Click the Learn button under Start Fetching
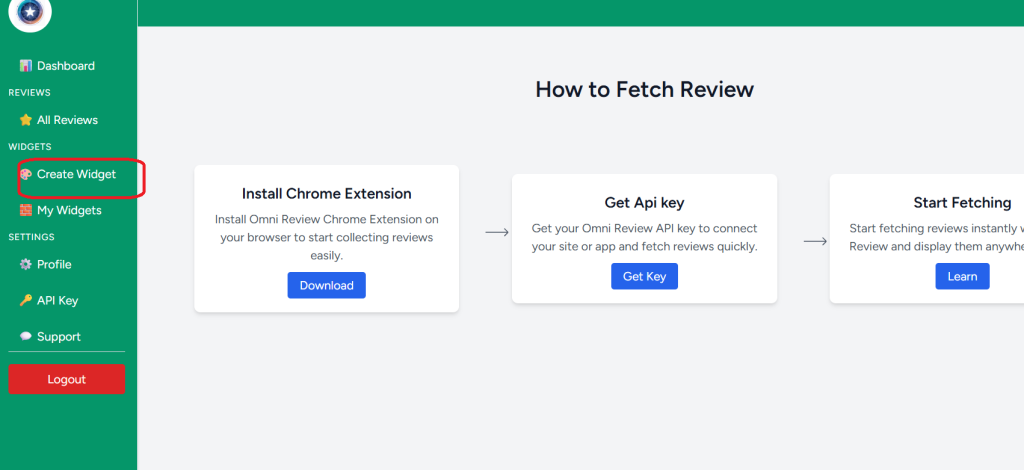The image size is (1024, 470). tap(962, 276)
